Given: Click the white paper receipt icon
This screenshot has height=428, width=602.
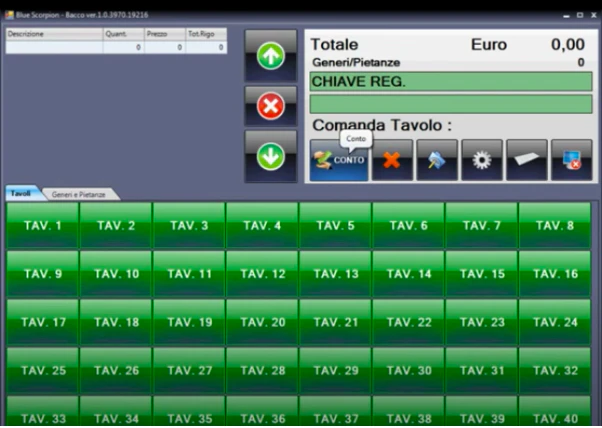Looking at the screenshot, I should coord(527,160).
